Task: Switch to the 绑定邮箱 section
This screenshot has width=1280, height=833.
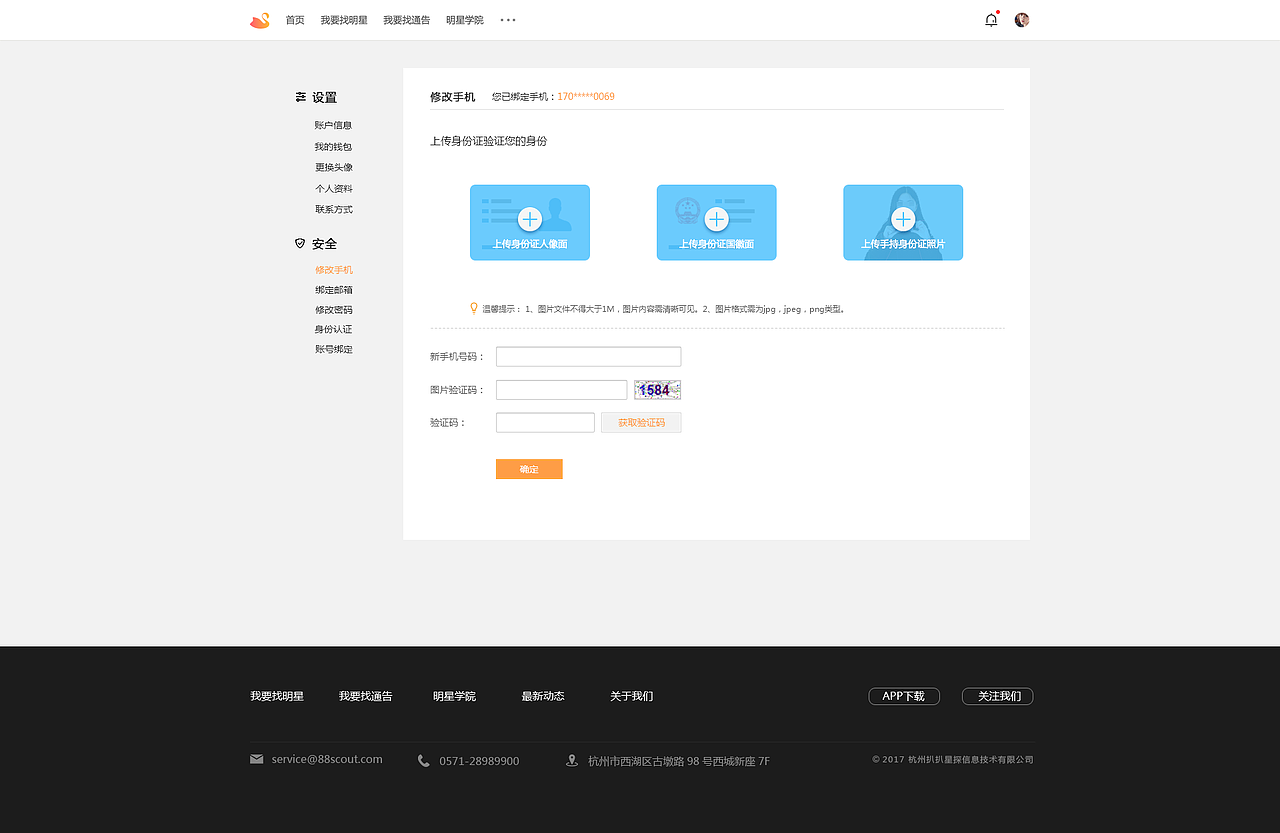Action: (x=334, y=289)
